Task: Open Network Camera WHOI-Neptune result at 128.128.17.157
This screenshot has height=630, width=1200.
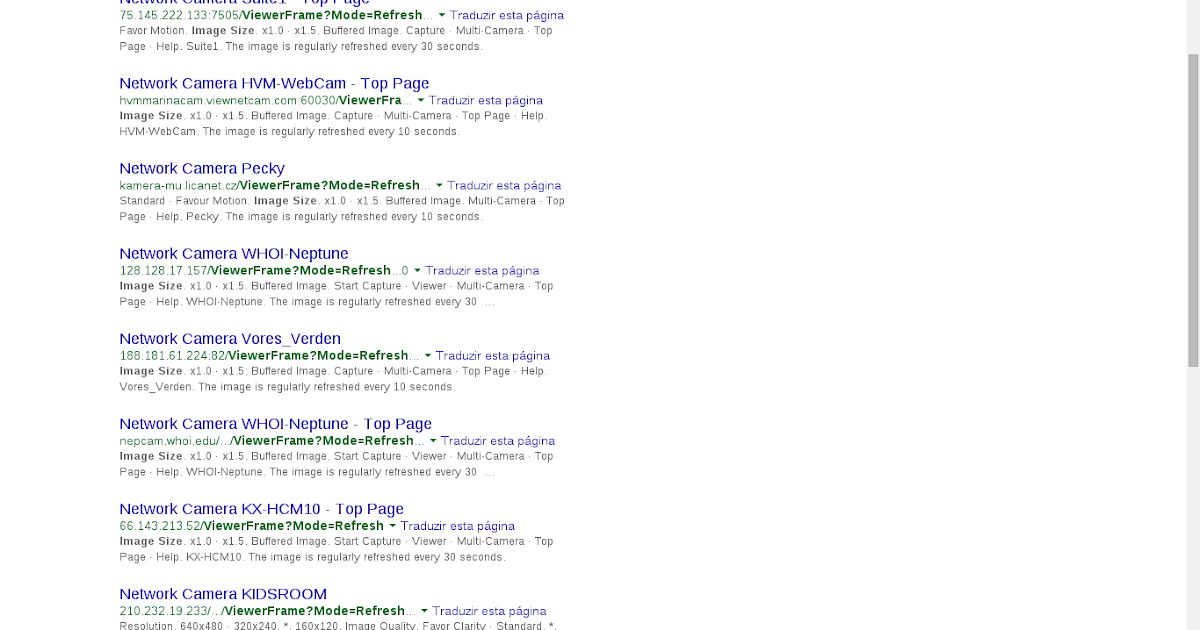Action: 234,254
